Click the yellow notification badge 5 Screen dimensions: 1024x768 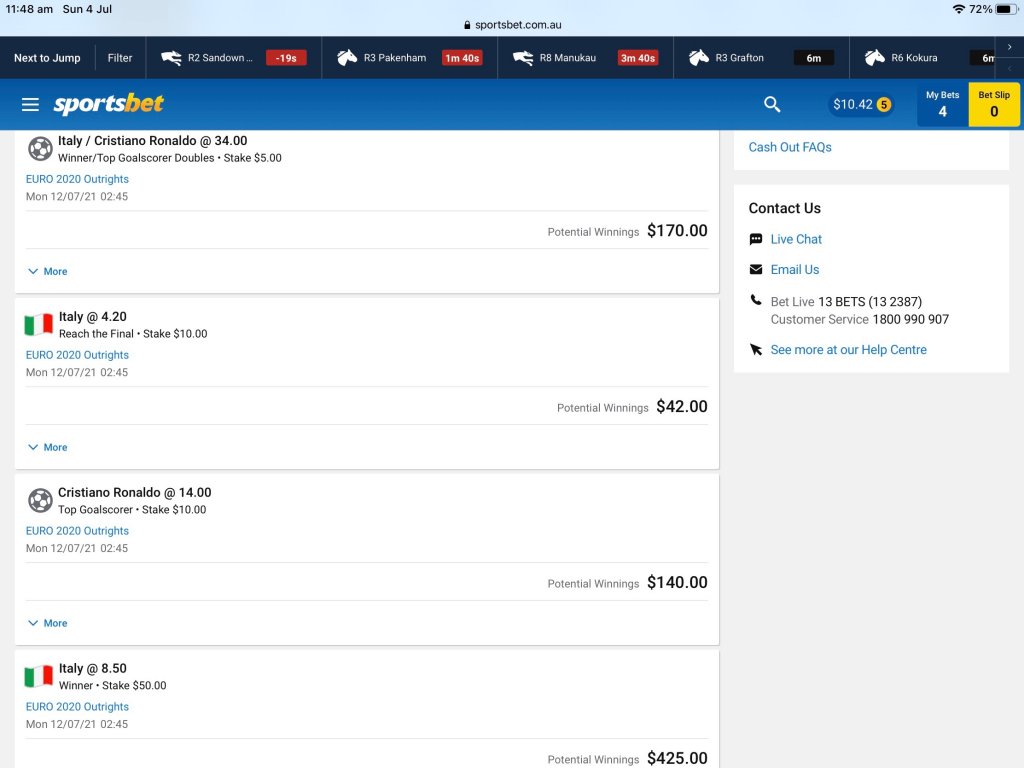(884, 104)
